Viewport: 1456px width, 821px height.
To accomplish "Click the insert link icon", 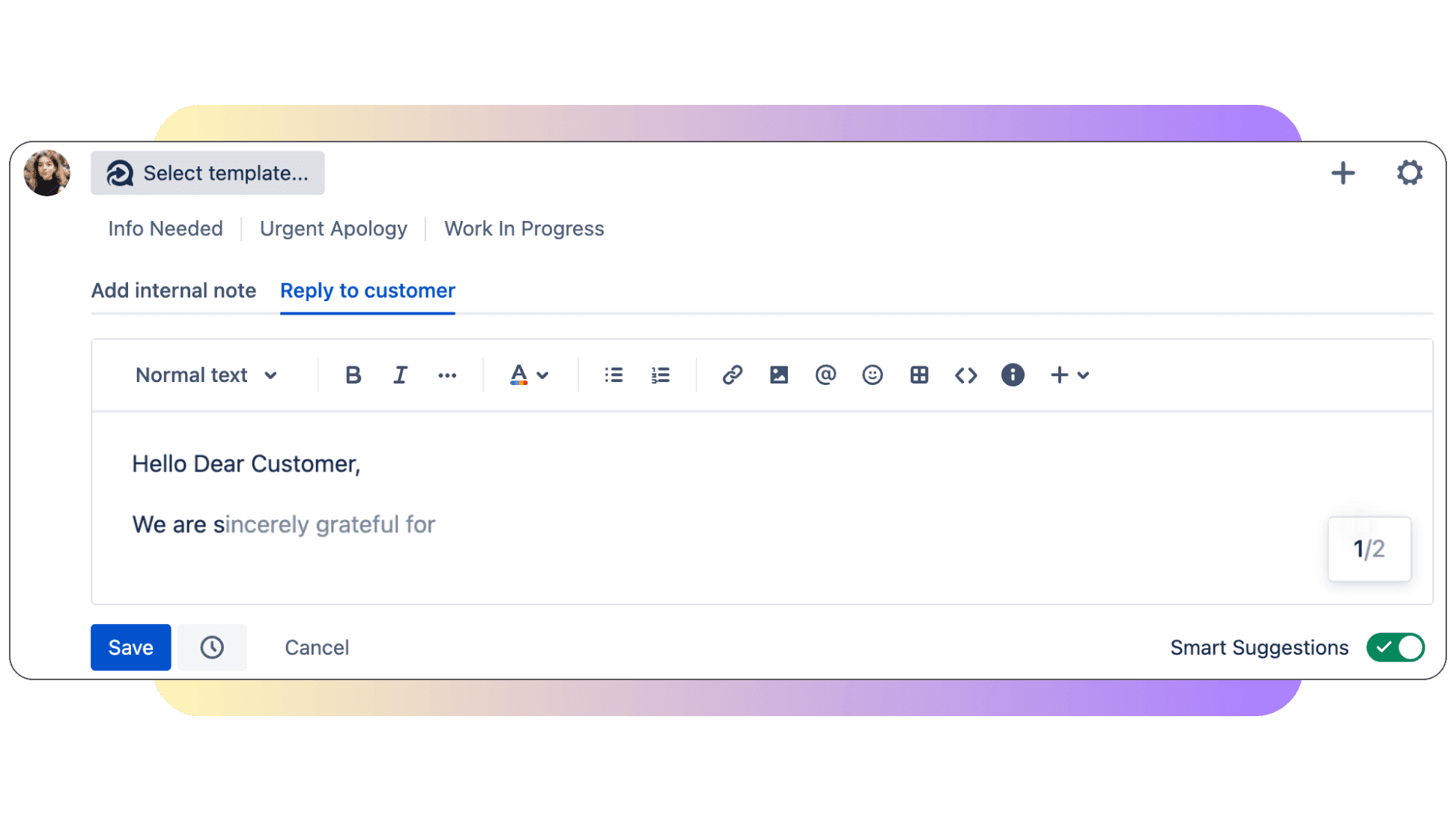I will coord(732,375).
